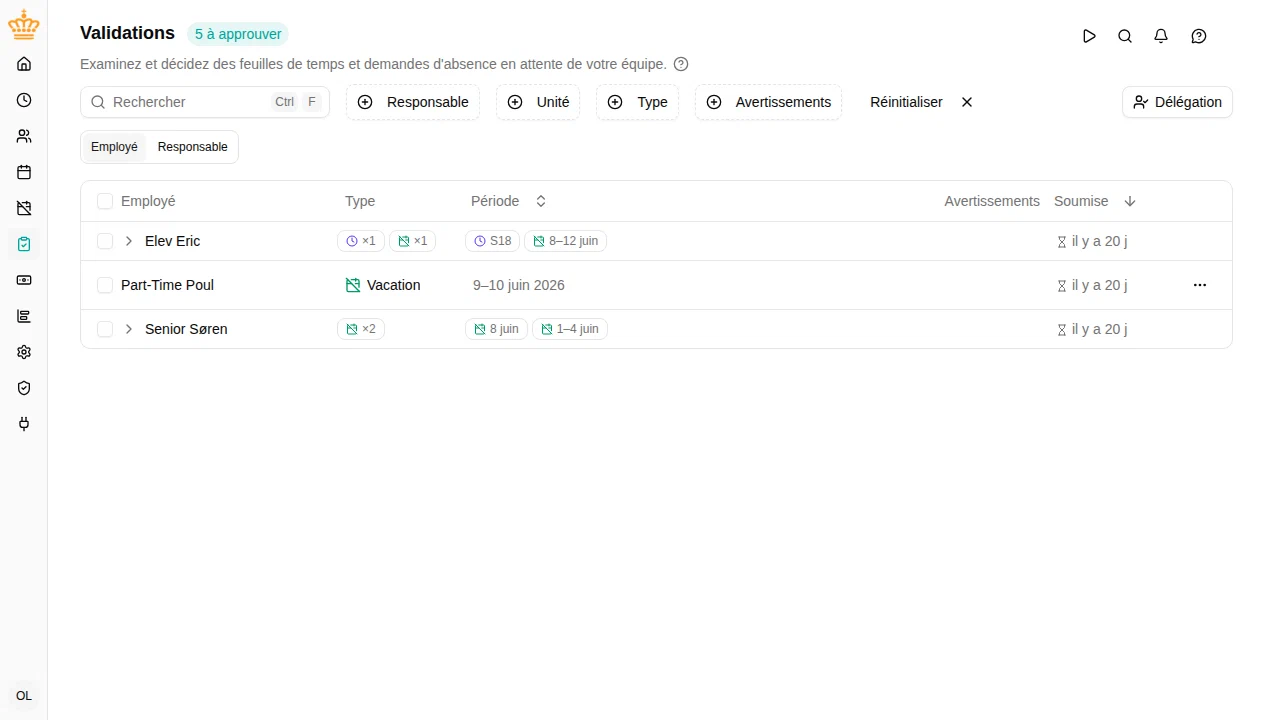Image resolution: width=1280 pixels, height=720 pixels.
Task: Open the crossed-calendar absence sidebar icon
Action: click(24, 208)
